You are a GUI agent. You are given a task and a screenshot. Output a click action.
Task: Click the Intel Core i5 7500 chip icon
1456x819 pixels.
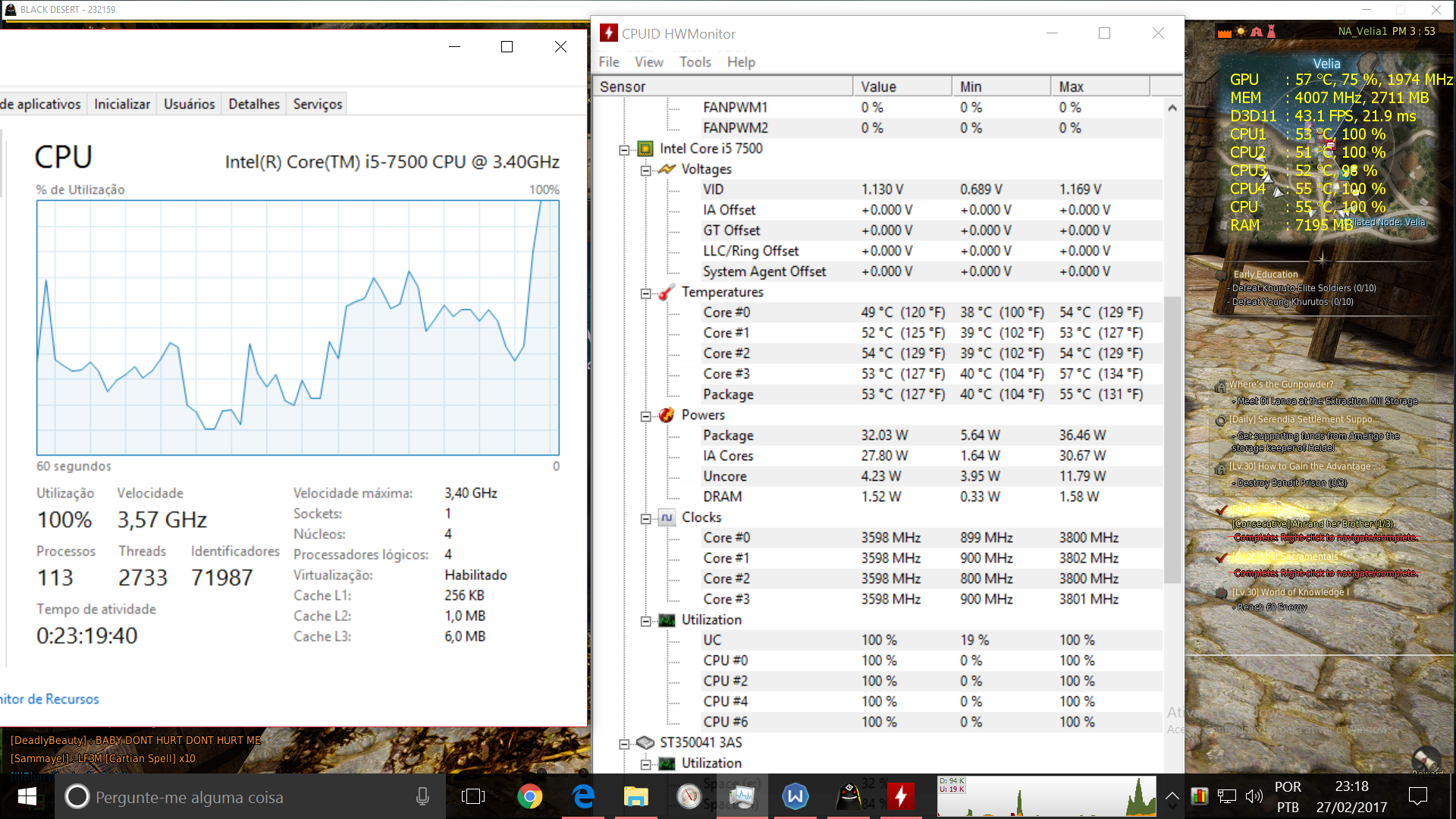coord(645,149)
